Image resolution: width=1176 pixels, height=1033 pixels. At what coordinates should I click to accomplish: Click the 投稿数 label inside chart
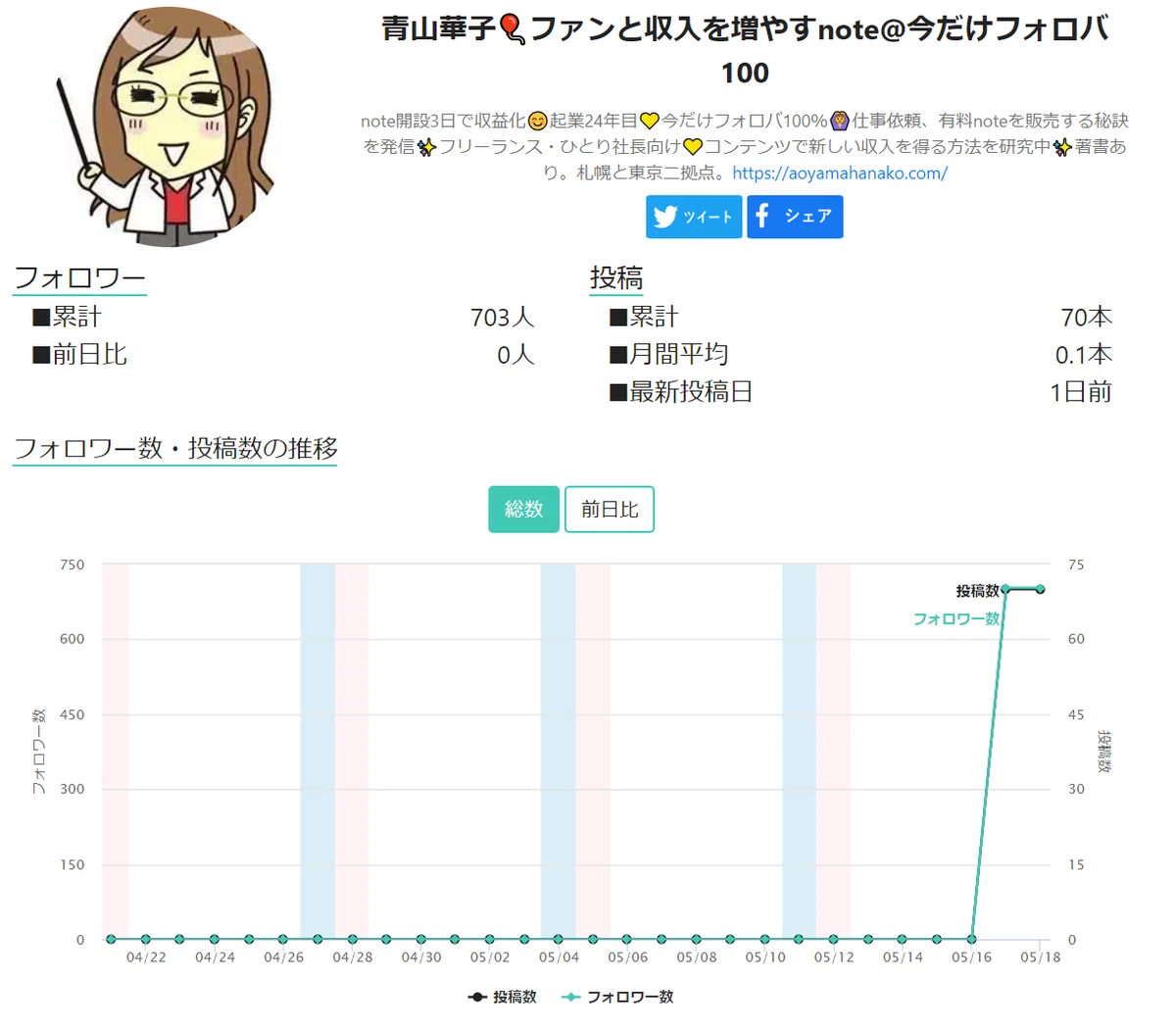(x=977, y=591)
